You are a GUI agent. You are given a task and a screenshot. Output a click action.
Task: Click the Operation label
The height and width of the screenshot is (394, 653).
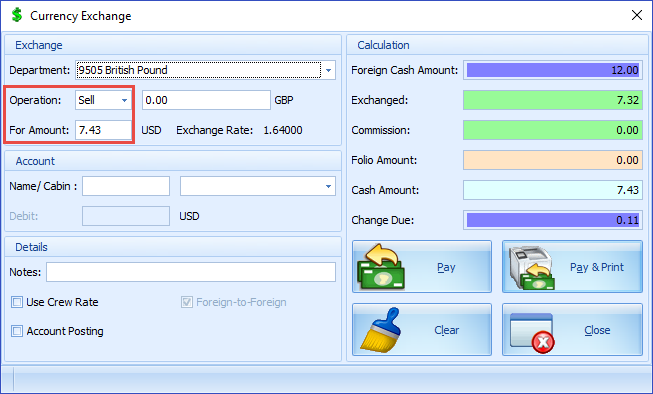tap(35, 100)
